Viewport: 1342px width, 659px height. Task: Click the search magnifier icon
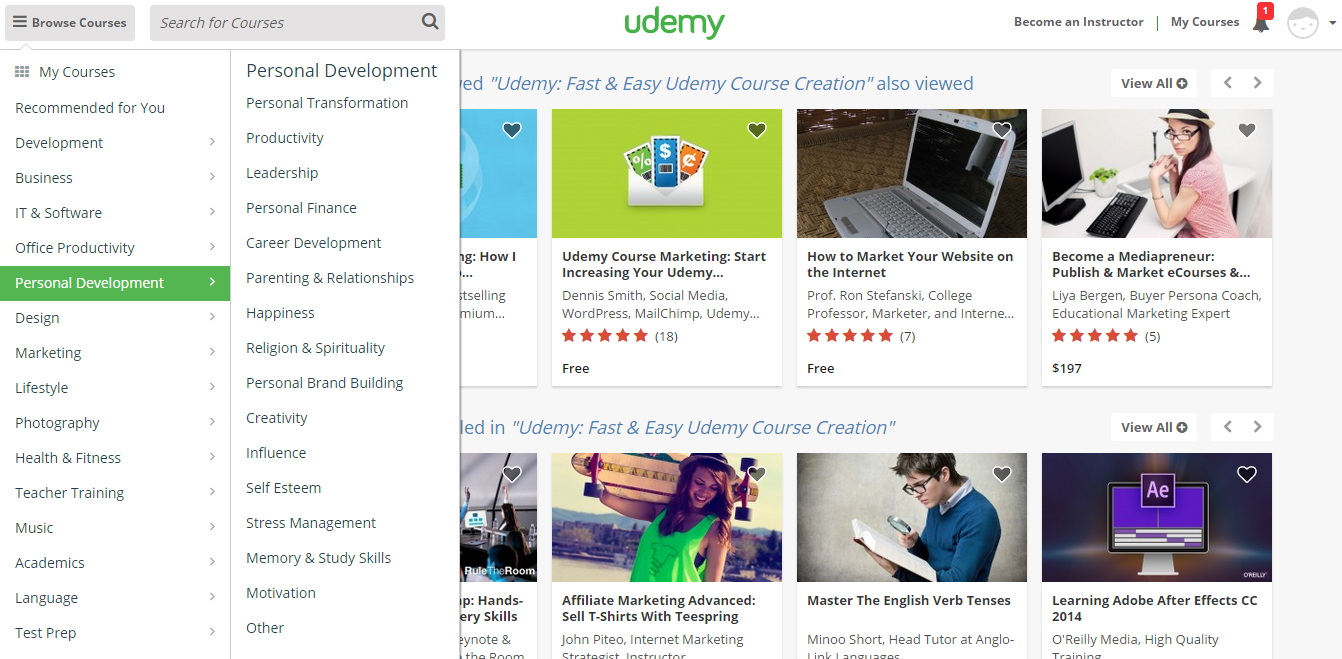pyautogui.click(x=430, y=21)
